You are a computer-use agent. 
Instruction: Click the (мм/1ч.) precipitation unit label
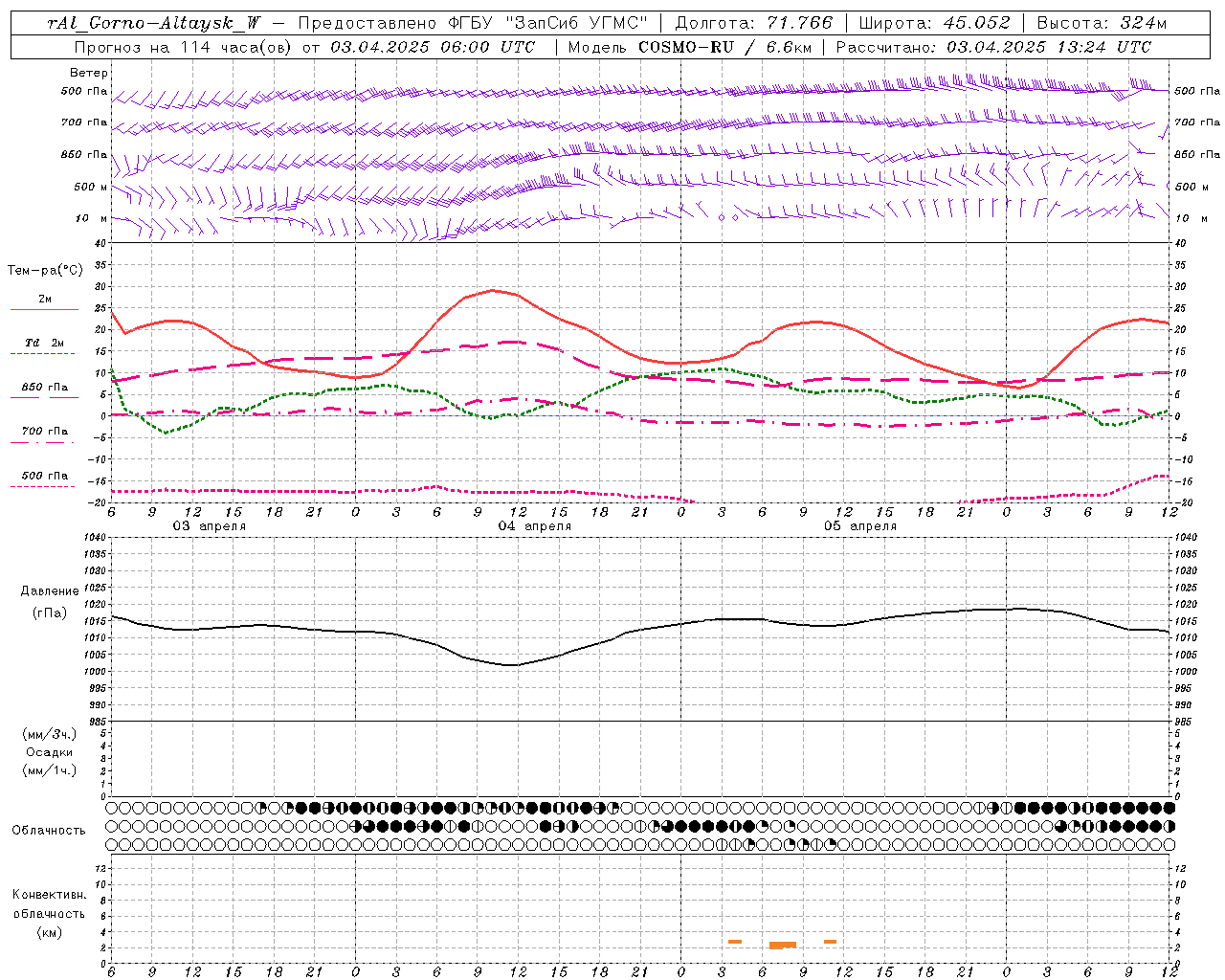click(x=50, y=770)
